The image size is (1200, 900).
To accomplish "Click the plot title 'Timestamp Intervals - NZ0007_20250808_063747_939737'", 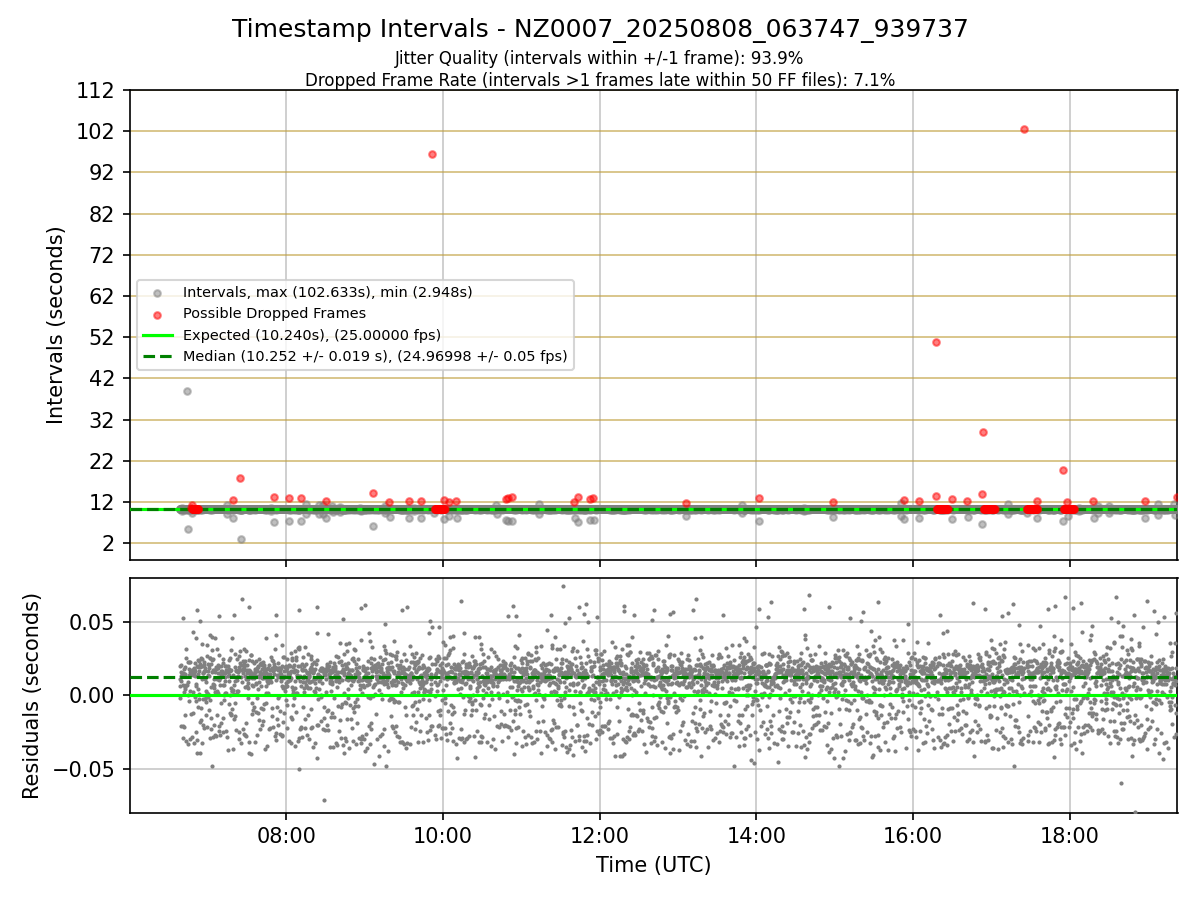I will tap(600, 29).
